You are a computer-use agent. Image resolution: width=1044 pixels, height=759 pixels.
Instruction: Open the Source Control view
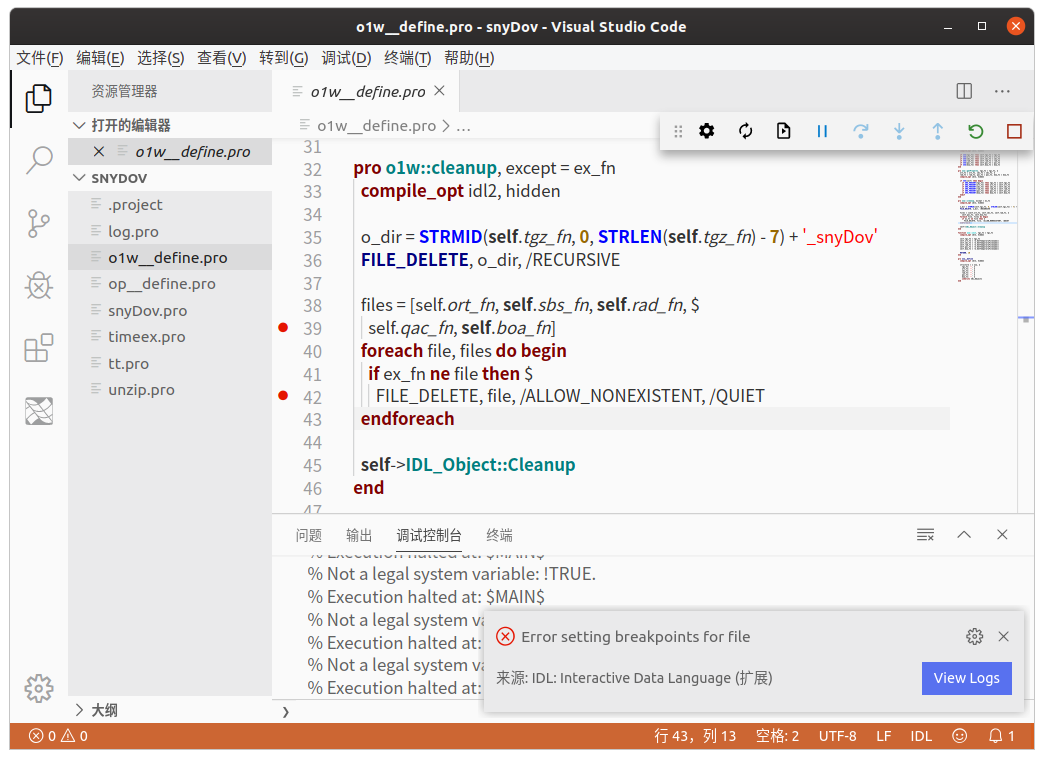(x=39, y=223)
